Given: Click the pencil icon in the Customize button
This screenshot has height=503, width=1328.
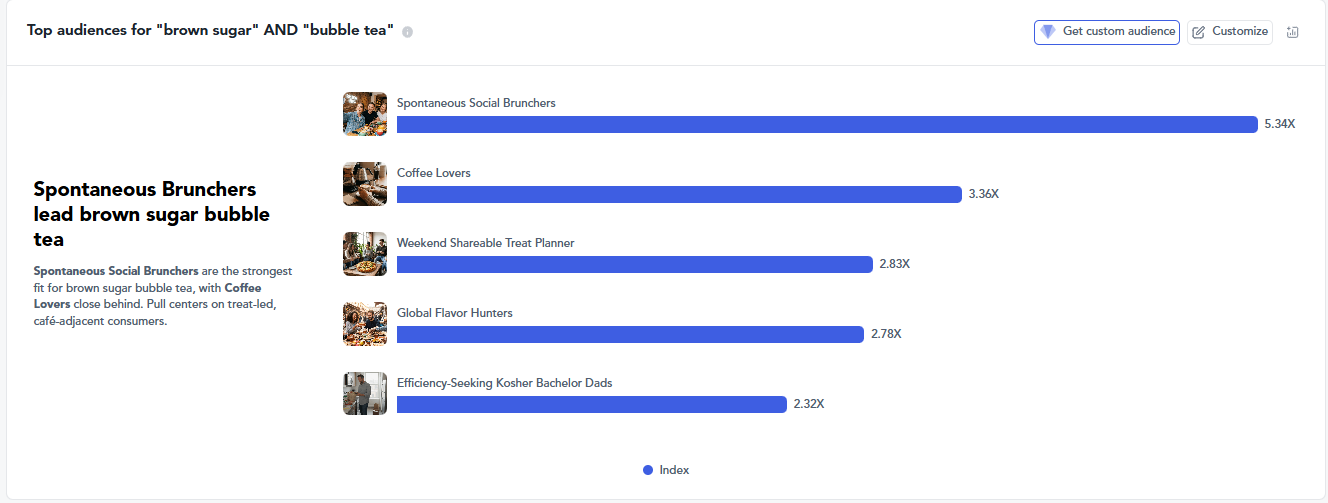Looking at the screenshot, I should [1199, 32].
